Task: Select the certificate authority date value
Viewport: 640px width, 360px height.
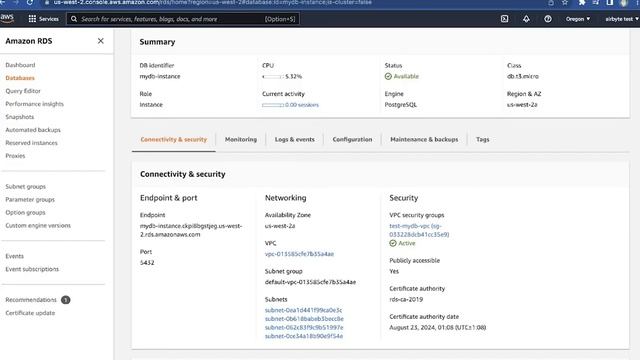Action: tap(438, 327)
